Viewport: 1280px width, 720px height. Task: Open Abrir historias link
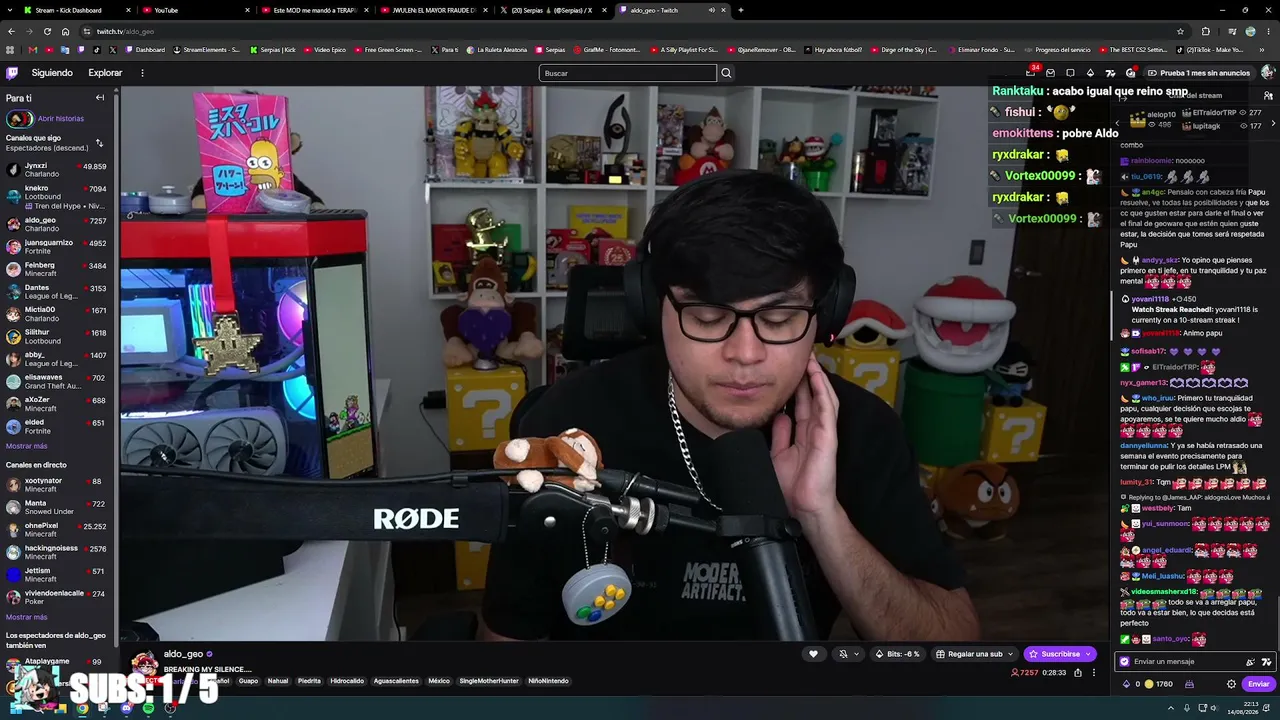(x=61, y=118)
